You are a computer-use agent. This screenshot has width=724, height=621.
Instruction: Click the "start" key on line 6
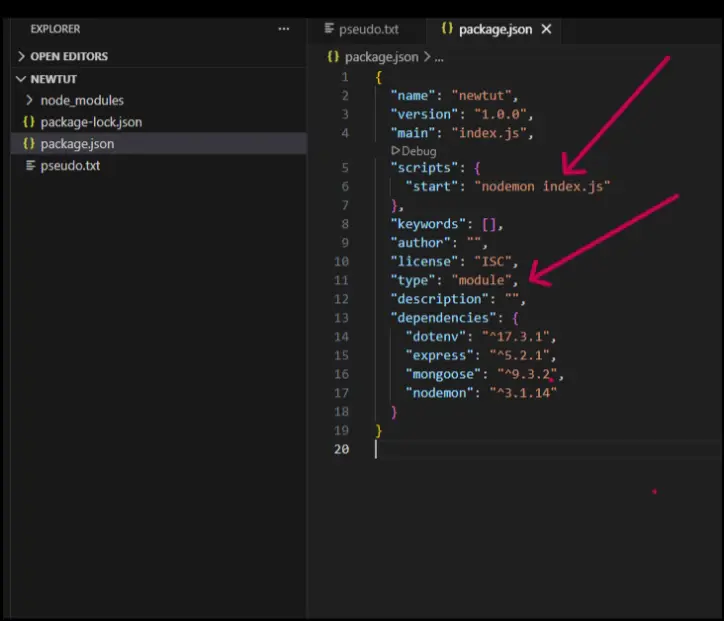[432, 187]
